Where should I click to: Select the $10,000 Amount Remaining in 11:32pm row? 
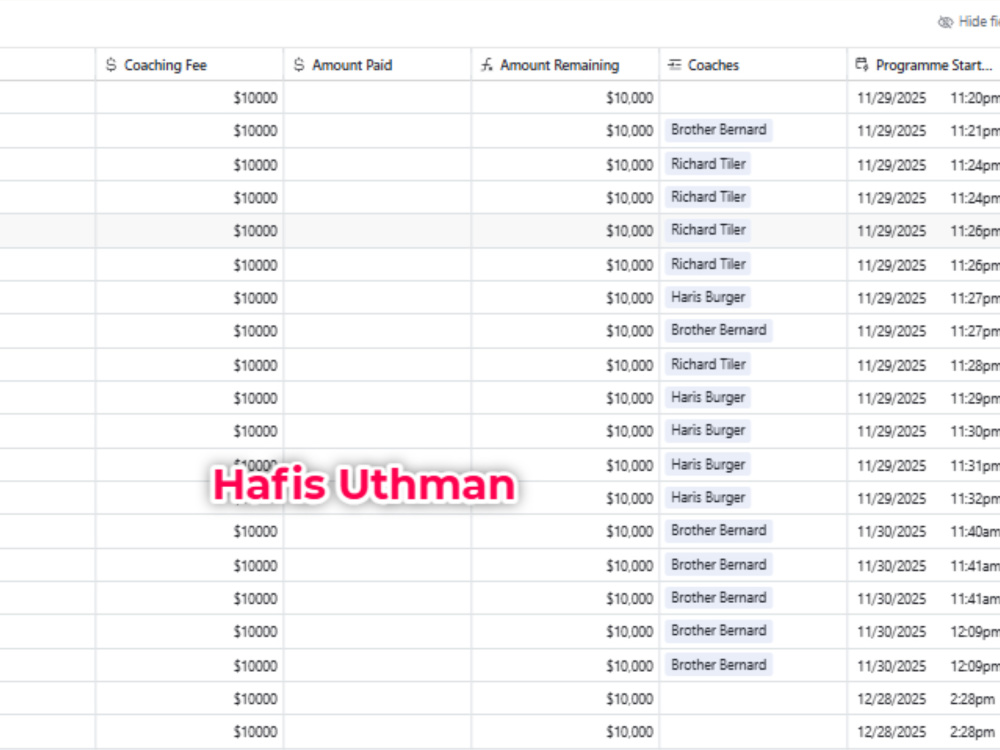coord(629,498)
